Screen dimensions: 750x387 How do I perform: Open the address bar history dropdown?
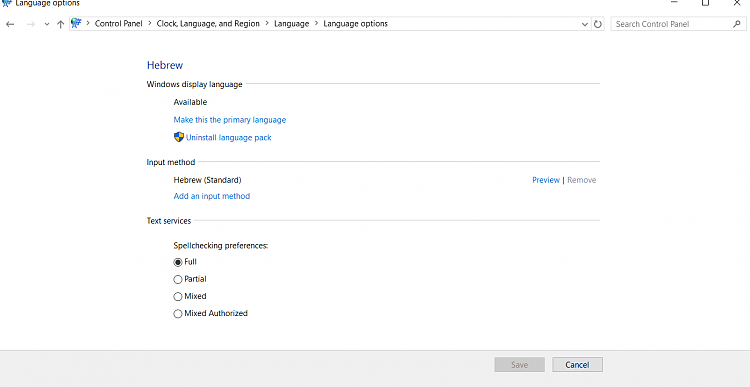(x=585, y=24)
